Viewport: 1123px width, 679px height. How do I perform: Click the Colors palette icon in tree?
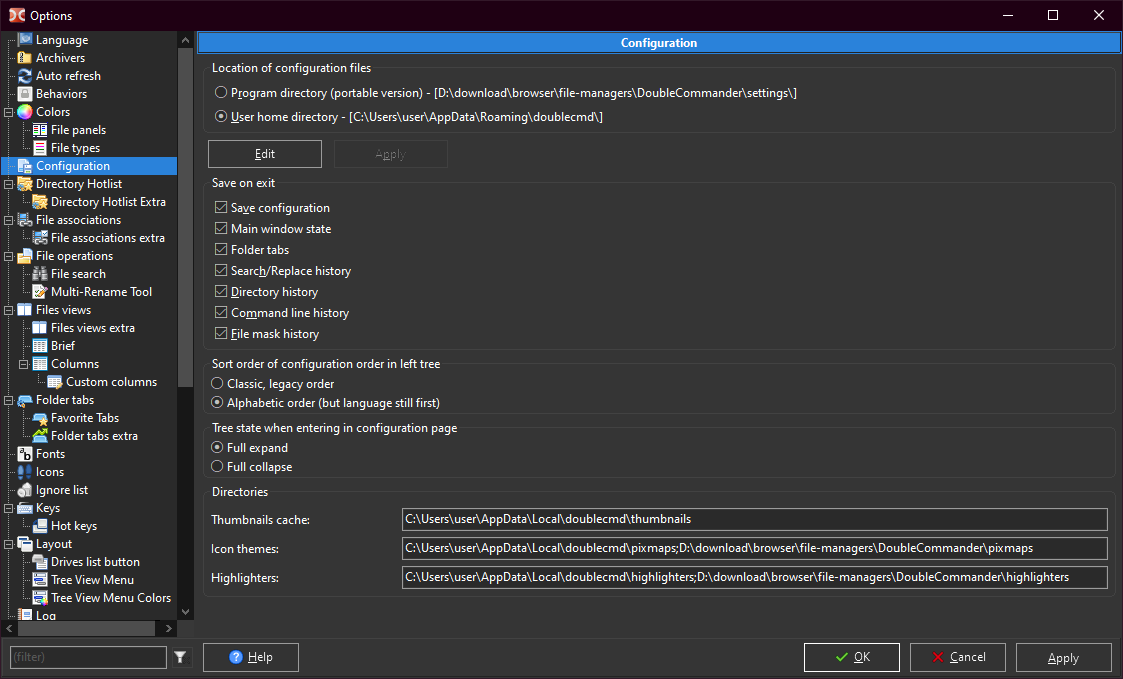[x=25, y=112]
